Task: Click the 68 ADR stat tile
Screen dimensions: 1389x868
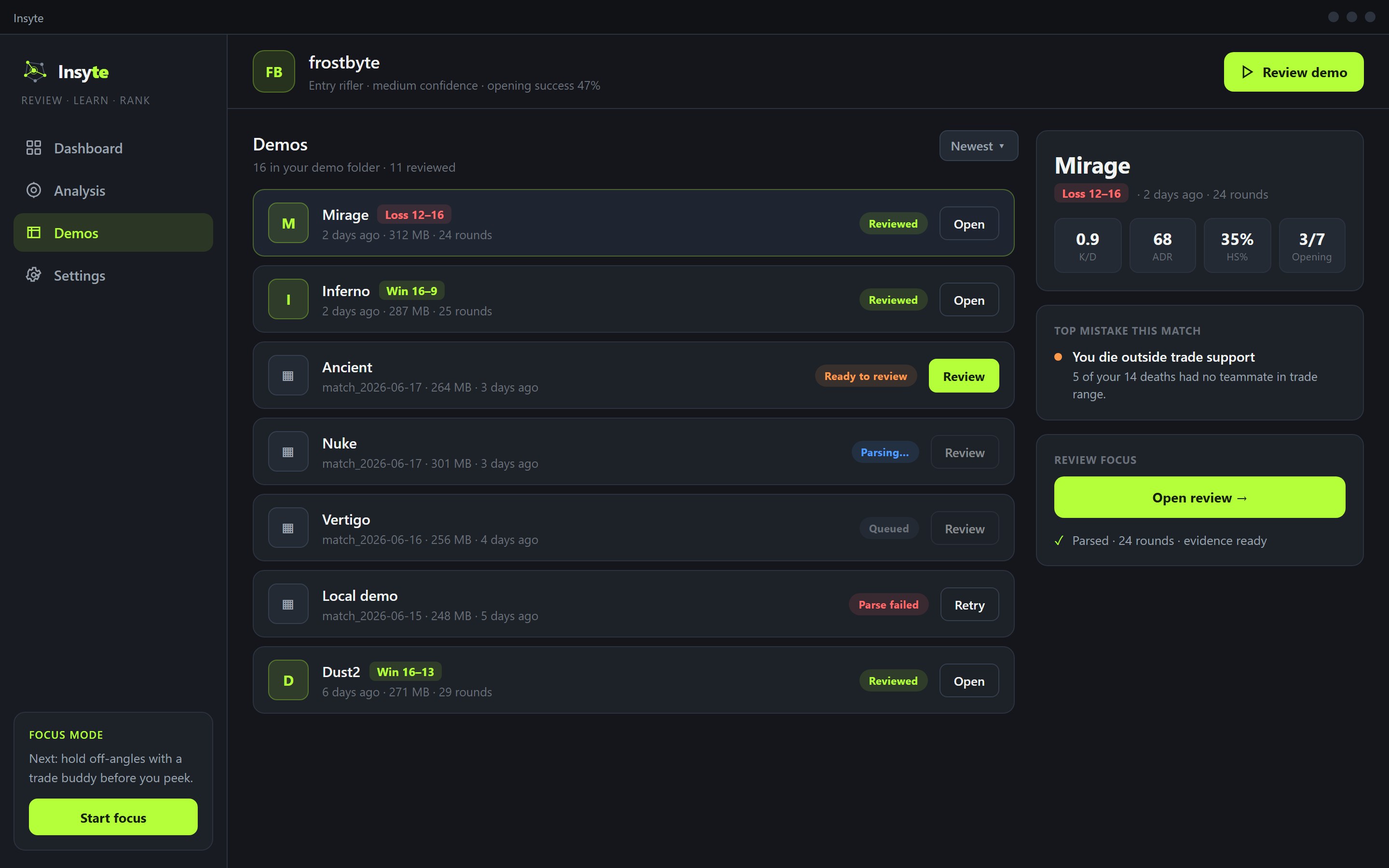Action: [x=1162, y=245]
